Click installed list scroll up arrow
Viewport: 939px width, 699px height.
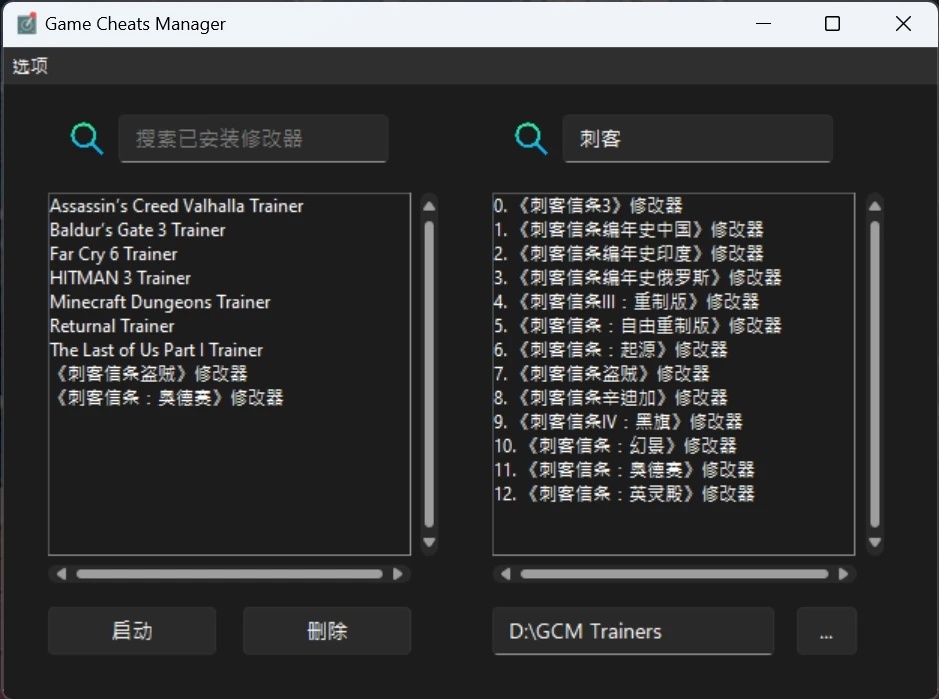[429, 206]
